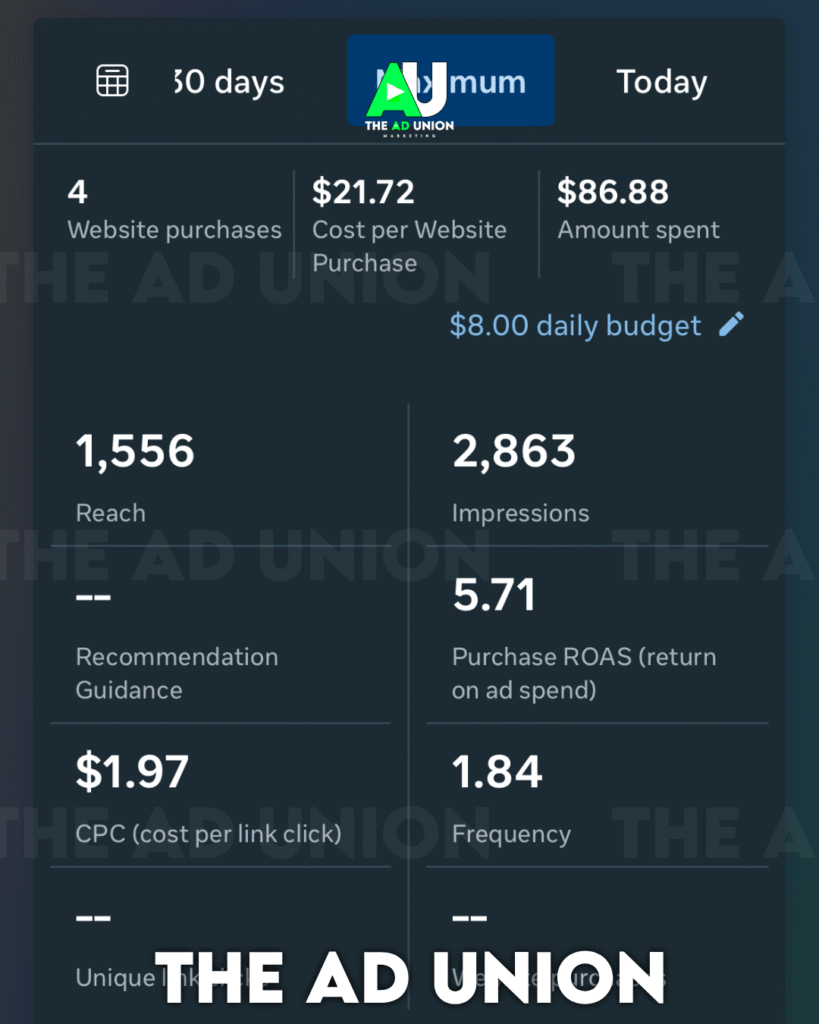Tap the 1.84 Frequency metric
The height and width of the screenshot is (1024, 819).
(497, 772)
